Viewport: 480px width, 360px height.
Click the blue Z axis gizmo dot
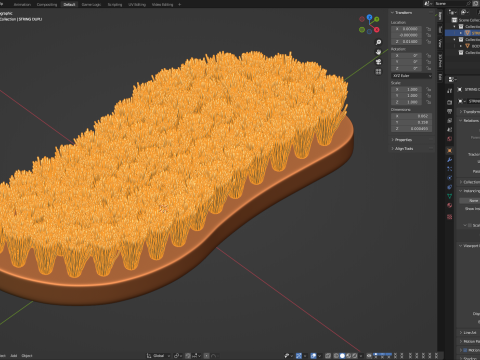coord(369,17)
